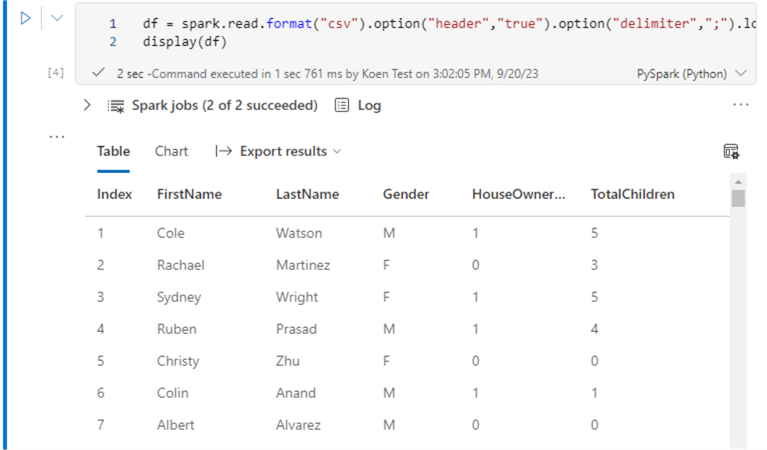The height and width of the screenshot is (450, 767).
Task: Click the table settings icon
Action: [x=731, y=151]
